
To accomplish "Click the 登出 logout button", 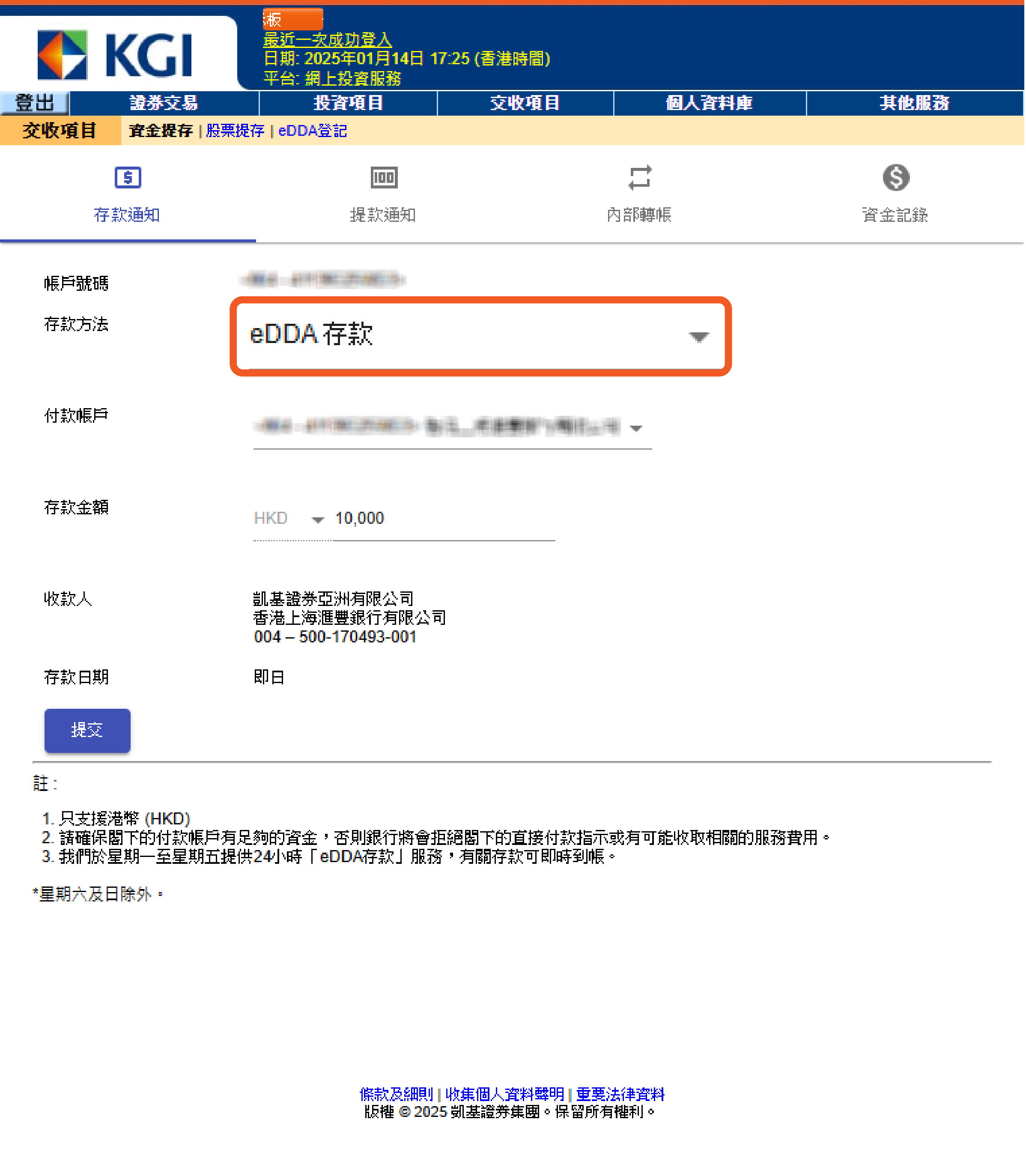I will click(35, 103).
